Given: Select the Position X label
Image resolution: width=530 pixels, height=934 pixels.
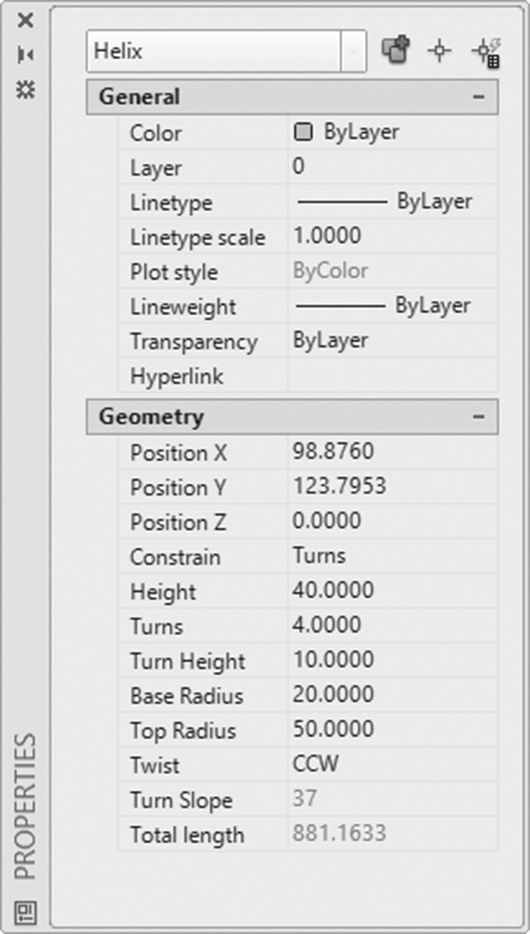Looking at the screenshot, I should 179,453.
